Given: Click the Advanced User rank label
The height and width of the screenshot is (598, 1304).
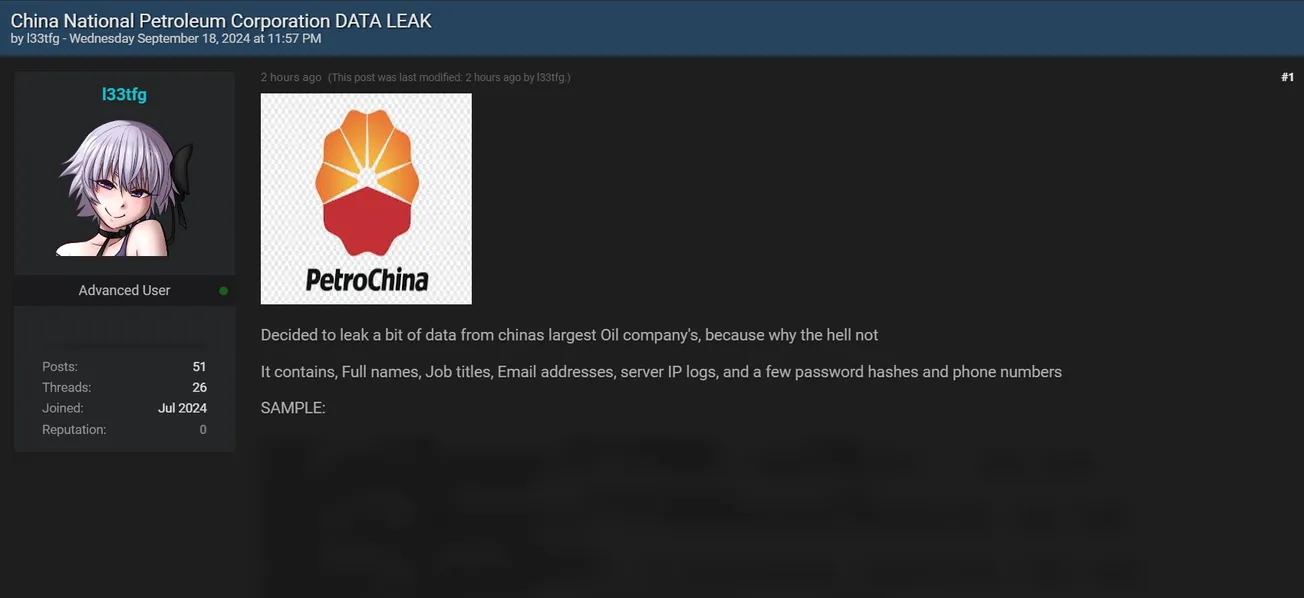Looking at the screenshot, I should tap(124, 291).
